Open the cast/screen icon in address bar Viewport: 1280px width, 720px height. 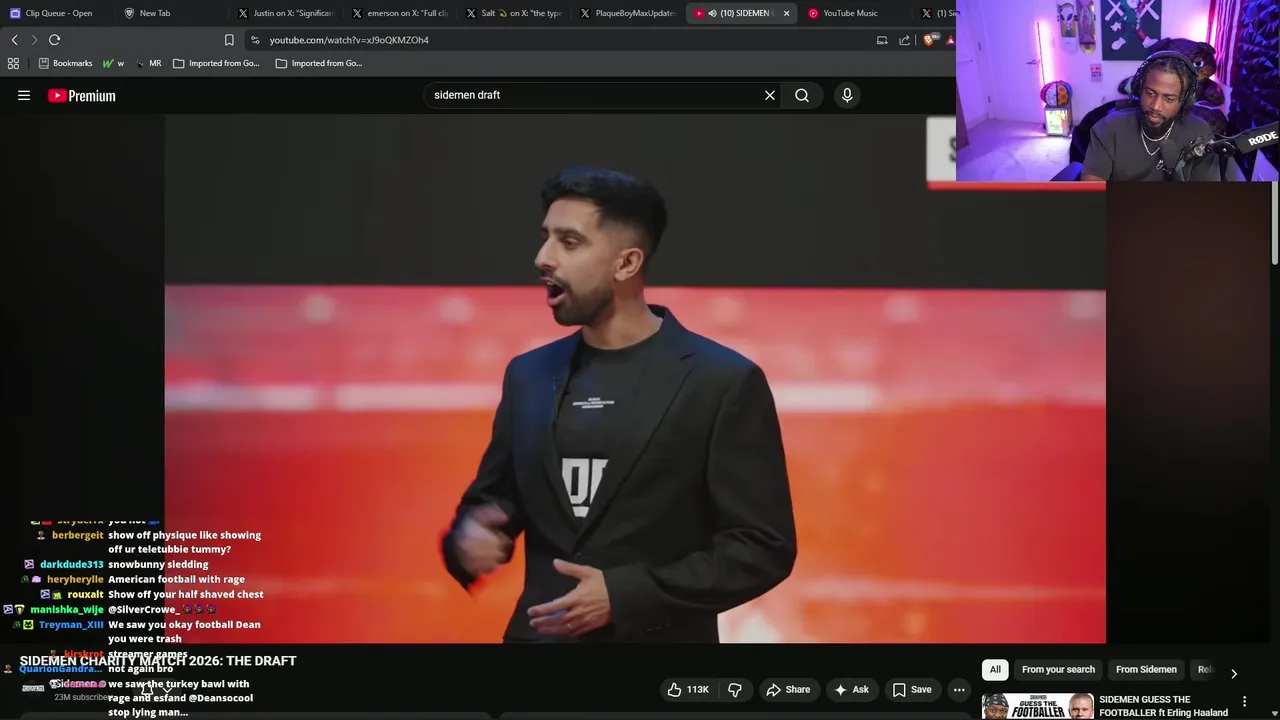point(882,40)
